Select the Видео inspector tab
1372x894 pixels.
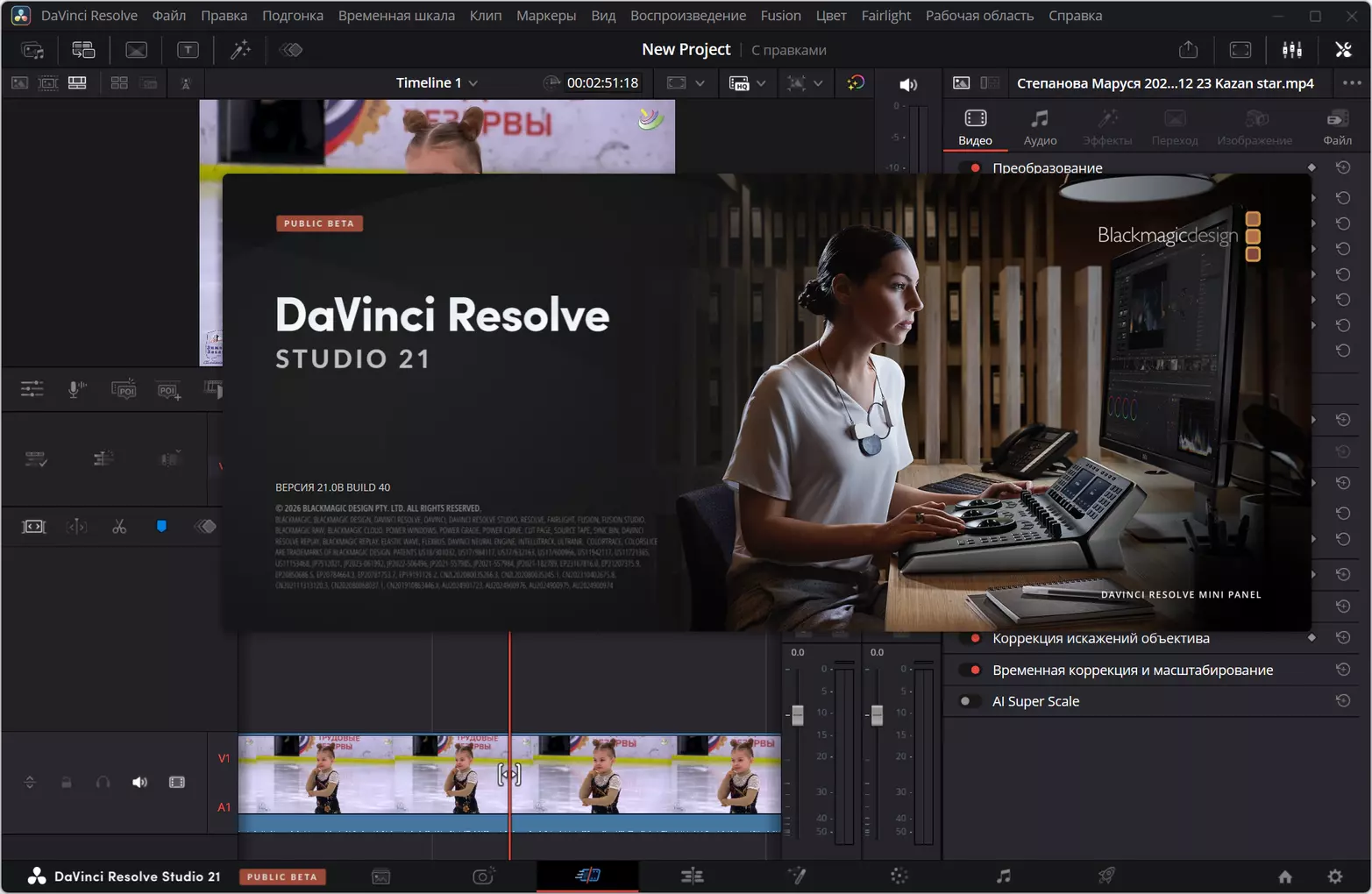975,127
